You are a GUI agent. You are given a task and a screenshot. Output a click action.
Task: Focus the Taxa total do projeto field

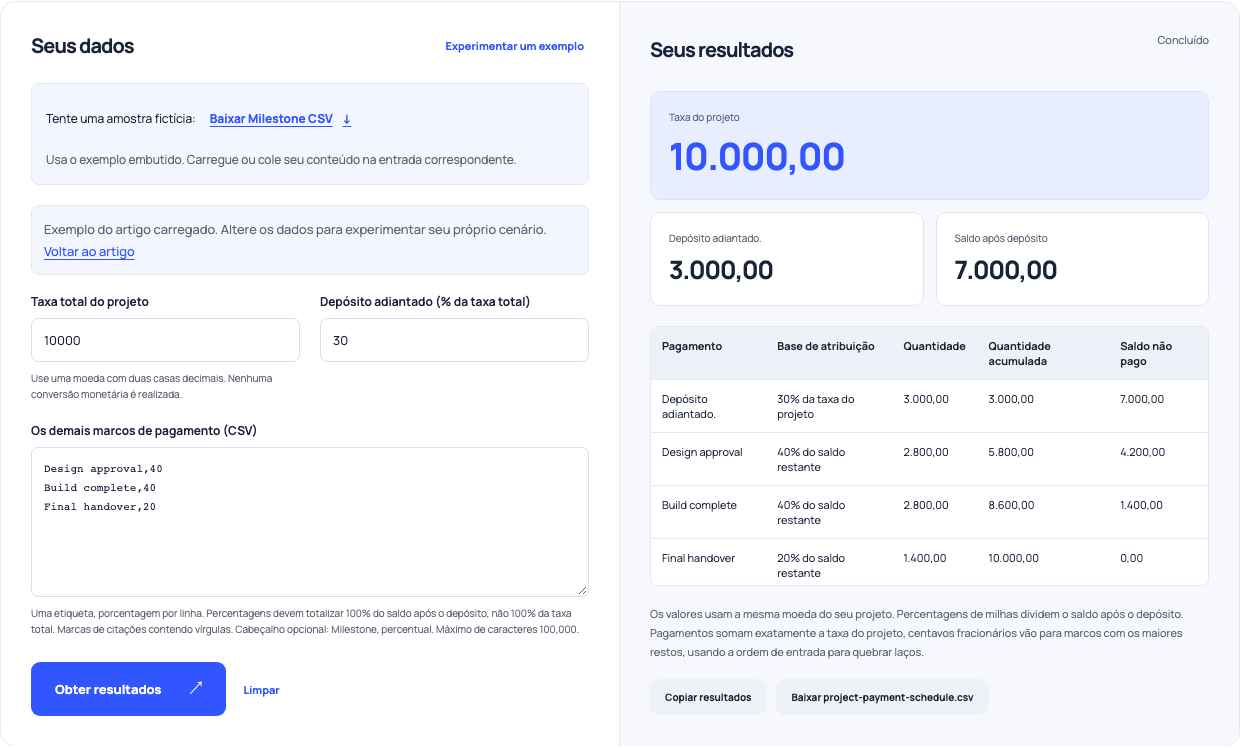[165, 340]
